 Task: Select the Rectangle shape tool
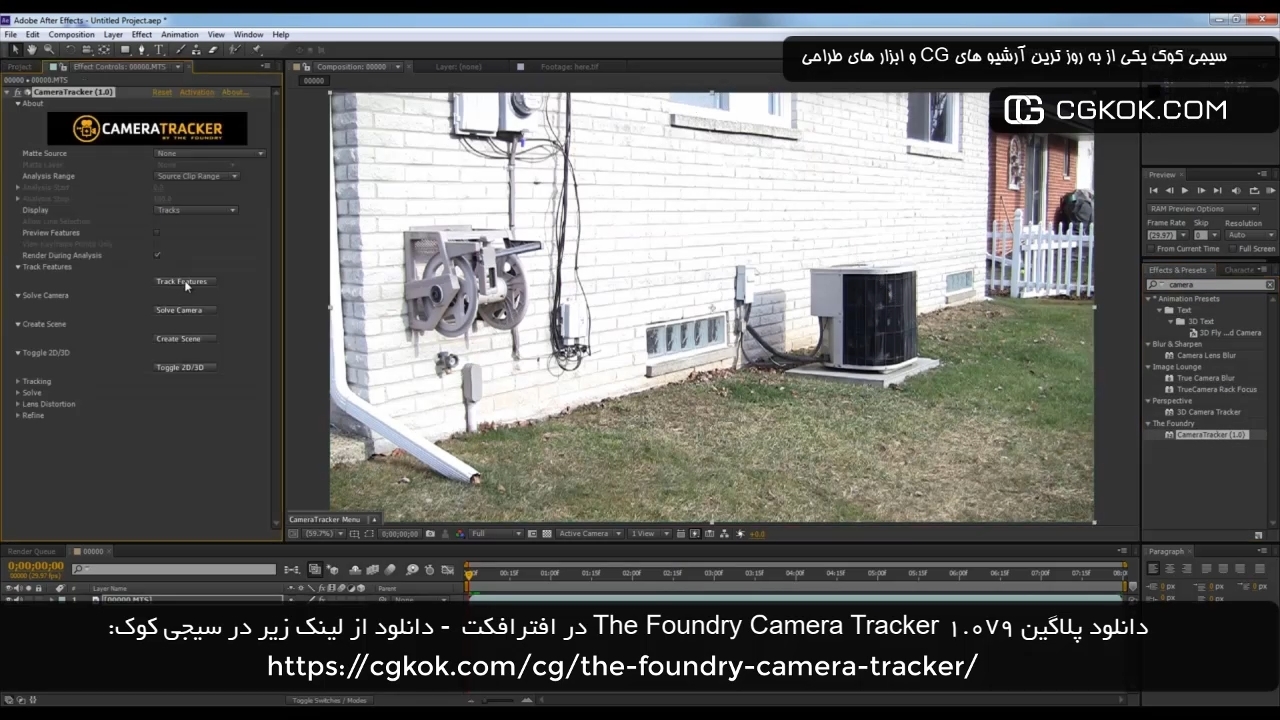124,49
